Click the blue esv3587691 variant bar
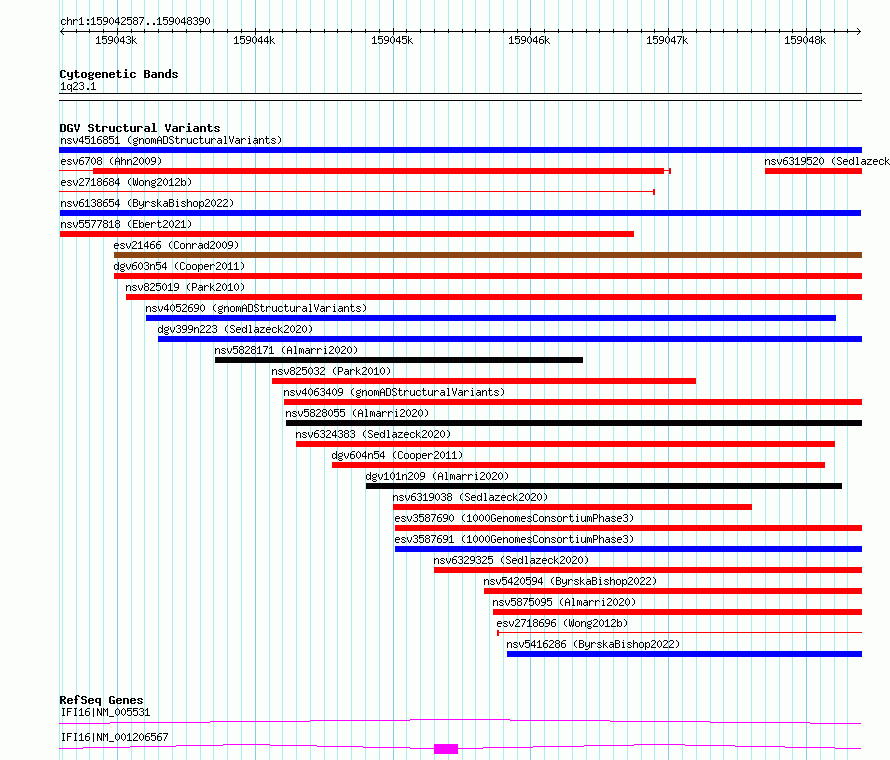The width and height of the screenshot is (890, 760). click(x=628, y=549)
